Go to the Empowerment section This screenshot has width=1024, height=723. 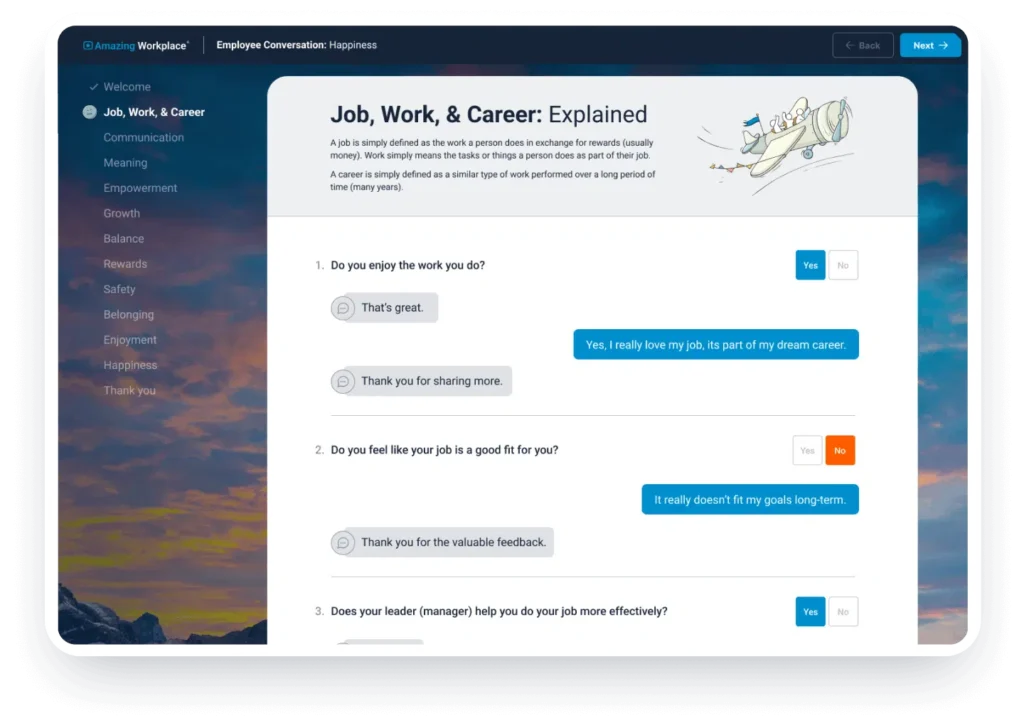[140, 188]
